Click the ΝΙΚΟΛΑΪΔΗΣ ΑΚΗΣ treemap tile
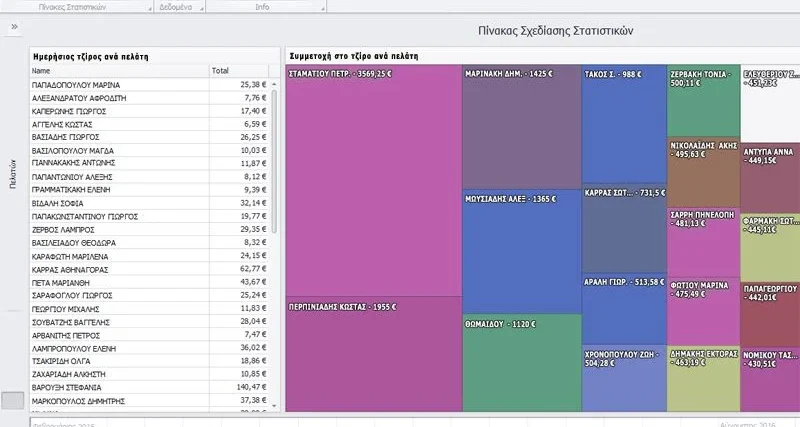800x427 pixels. [x=704, y=172]
